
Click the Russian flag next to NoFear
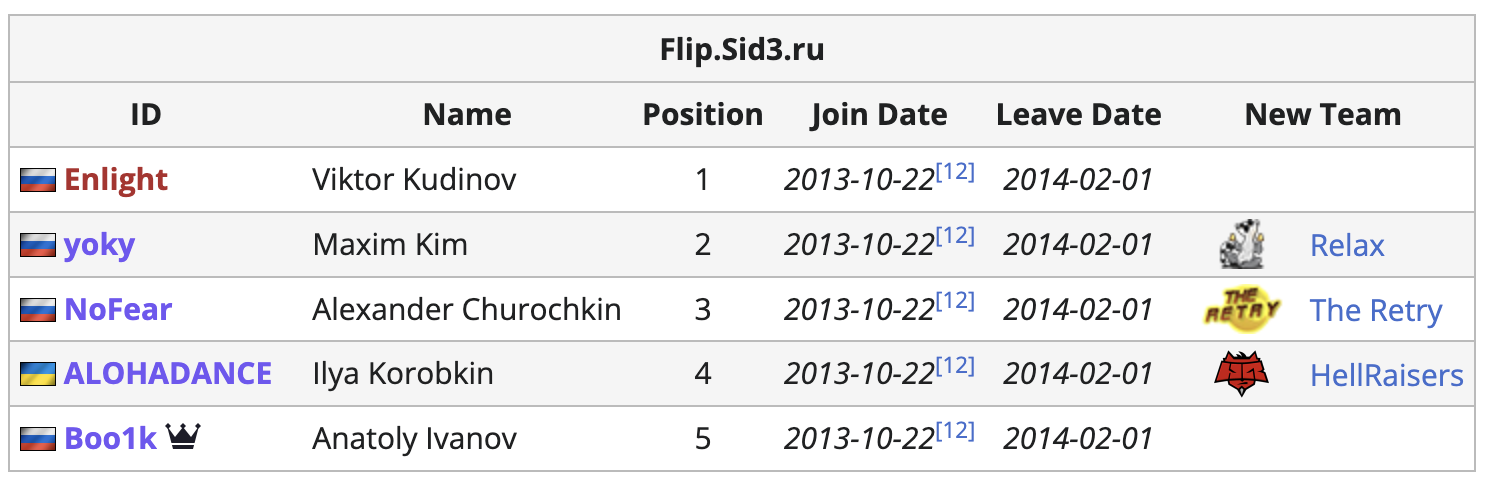[x=38, y=310]
